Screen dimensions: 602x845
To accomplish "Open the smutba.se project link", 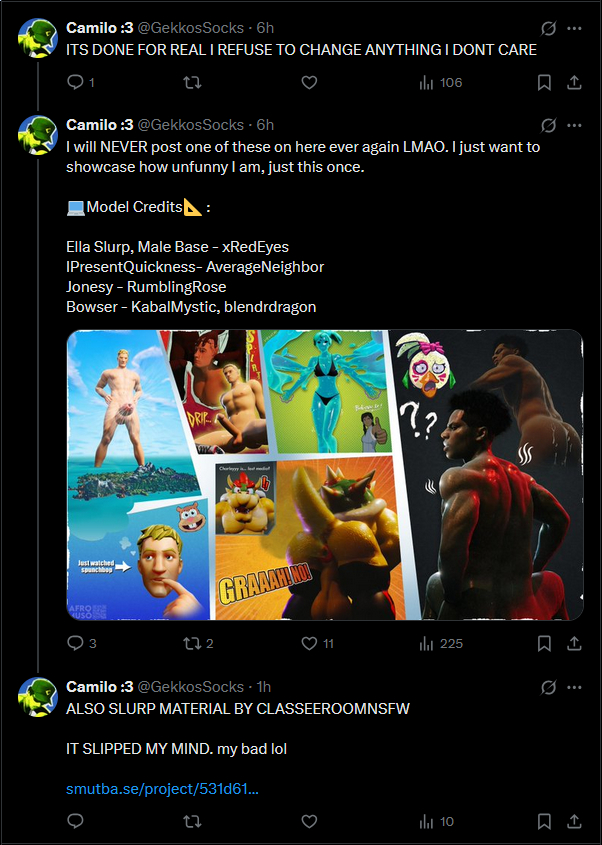I will [x=162, y=788].
